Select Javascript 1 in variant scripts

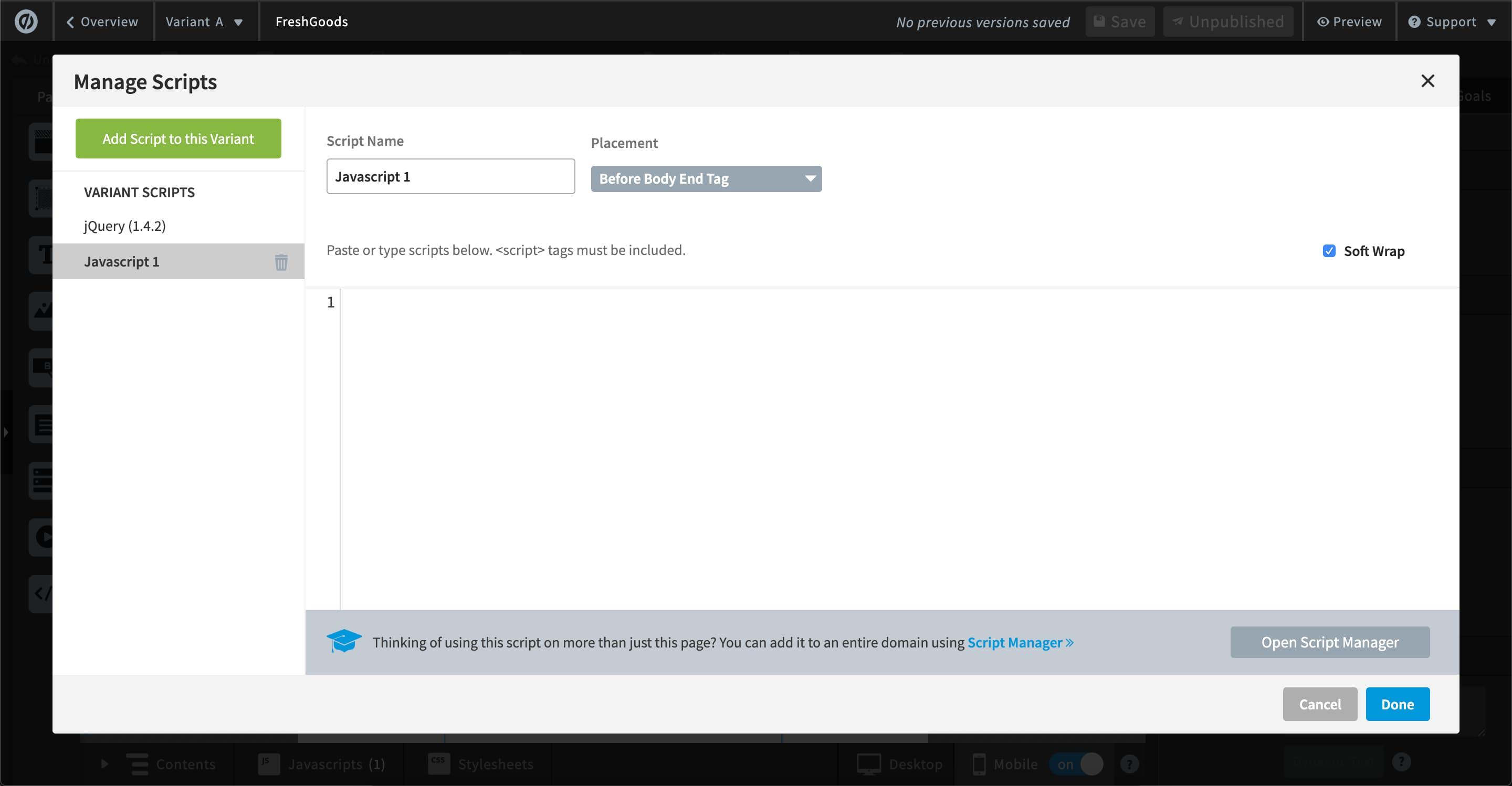pyautogui.click(x=121, y=262)
